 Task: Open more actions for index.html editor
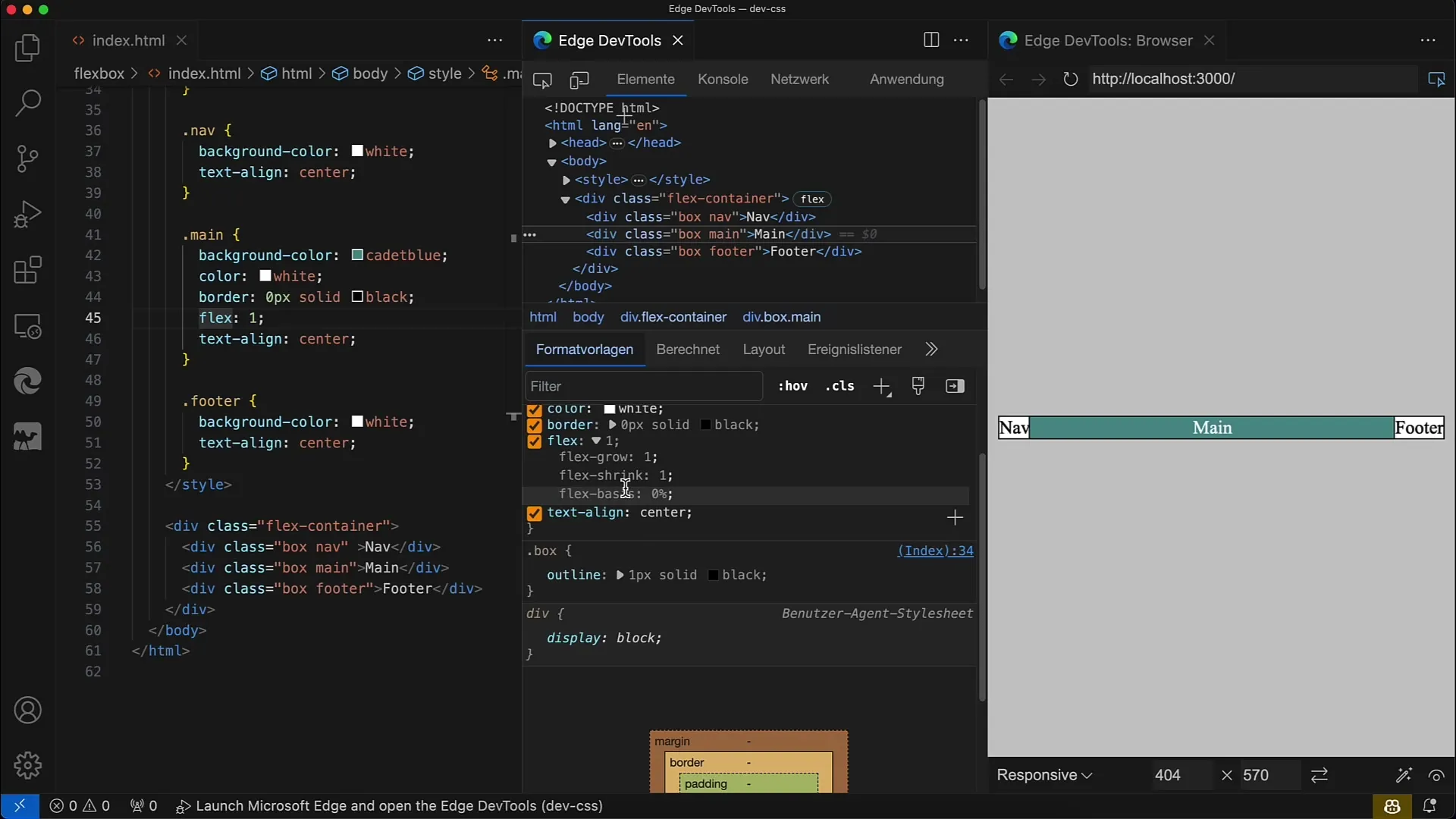tap(494, 40)
